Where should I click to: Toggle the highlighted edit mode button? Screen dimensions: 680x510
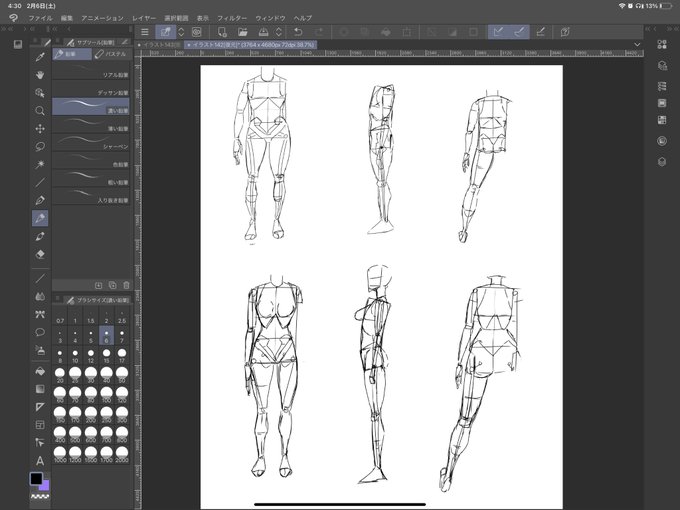tap(165, 32)
